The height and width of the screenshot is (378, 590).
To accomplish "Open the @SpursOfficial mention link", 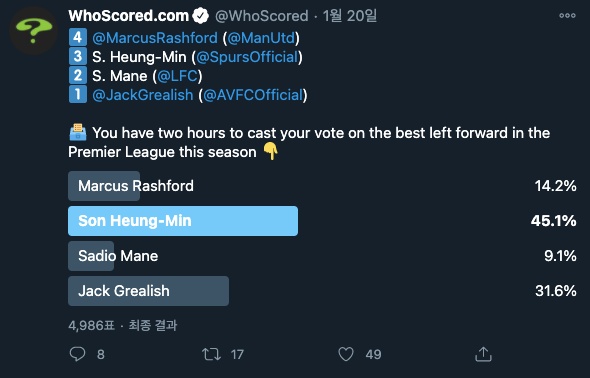I will [x=247, y=57].
